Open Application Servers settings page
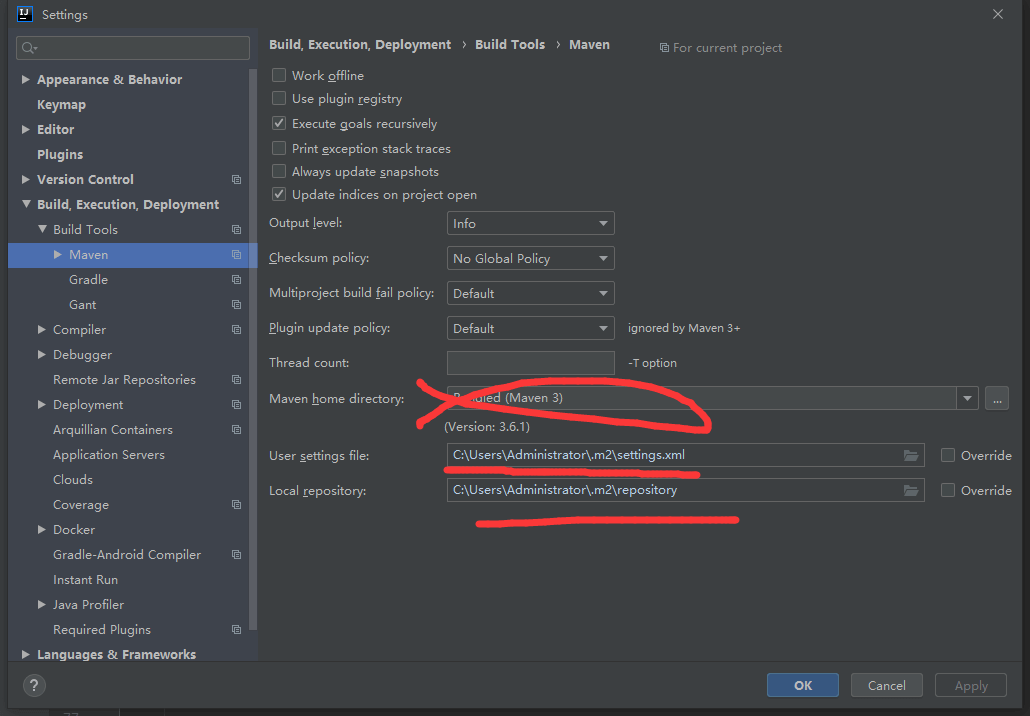This screenshot has height=716, width=1030. point(108,455)
